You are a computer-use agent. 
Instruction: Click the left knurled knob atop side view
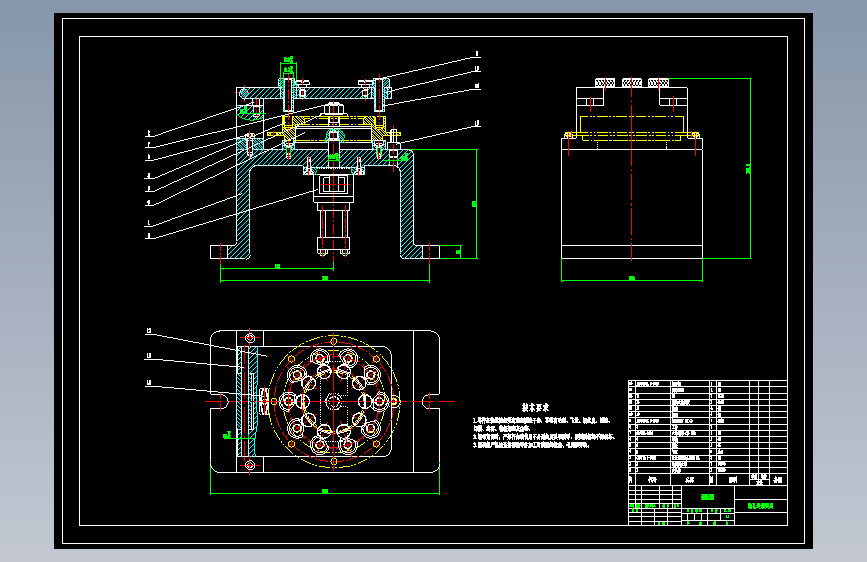605,82
